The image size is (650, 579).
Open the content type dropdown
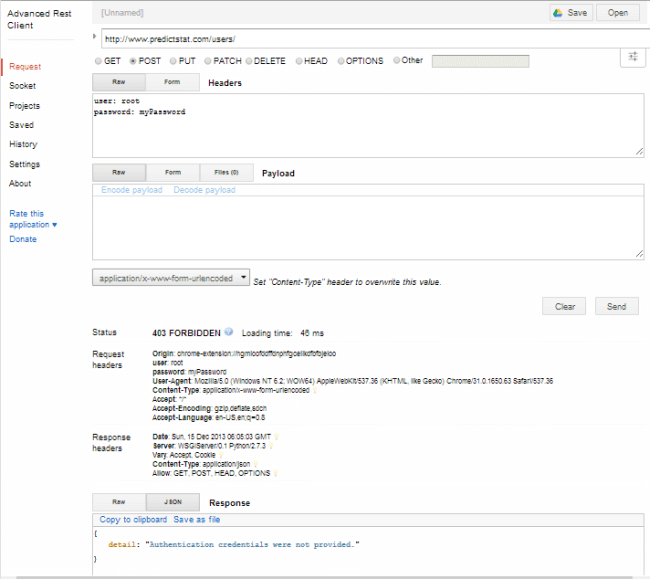[x=171, y=278]
